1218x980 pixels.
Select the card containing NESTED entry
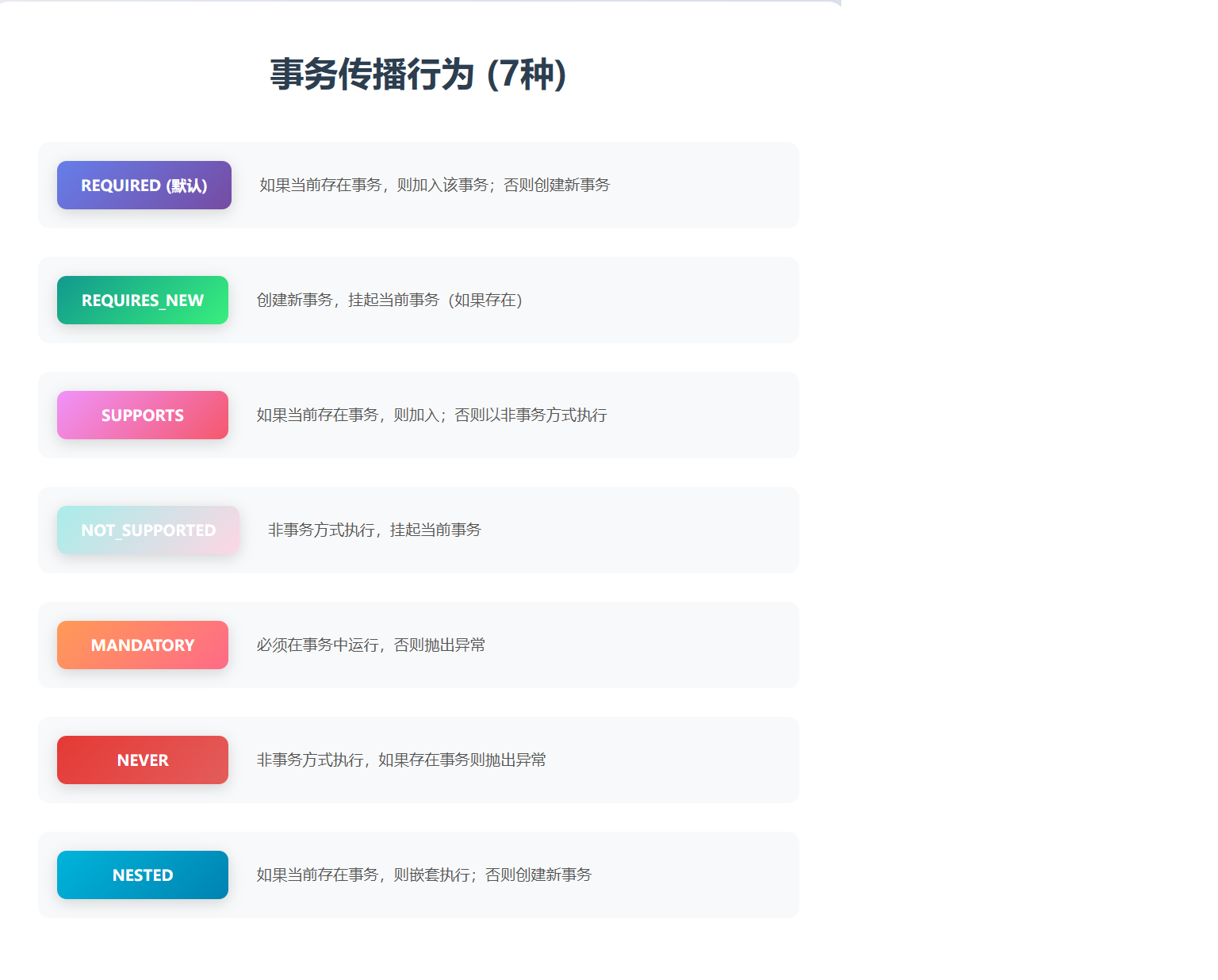click(674, 875)
